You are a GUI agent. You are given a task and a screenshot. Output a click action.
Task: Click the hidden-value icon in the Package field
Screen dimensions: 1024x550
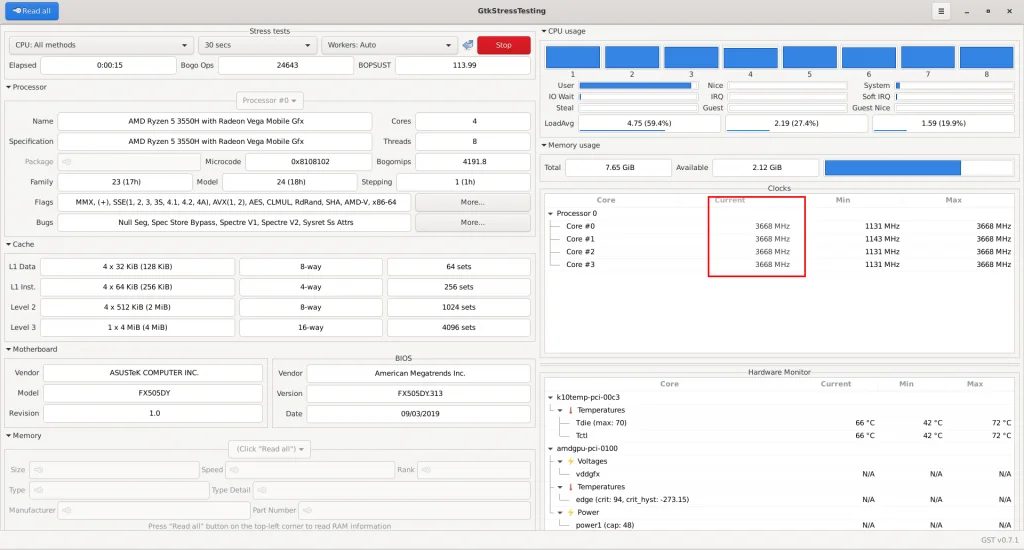(x=67, y=162)
